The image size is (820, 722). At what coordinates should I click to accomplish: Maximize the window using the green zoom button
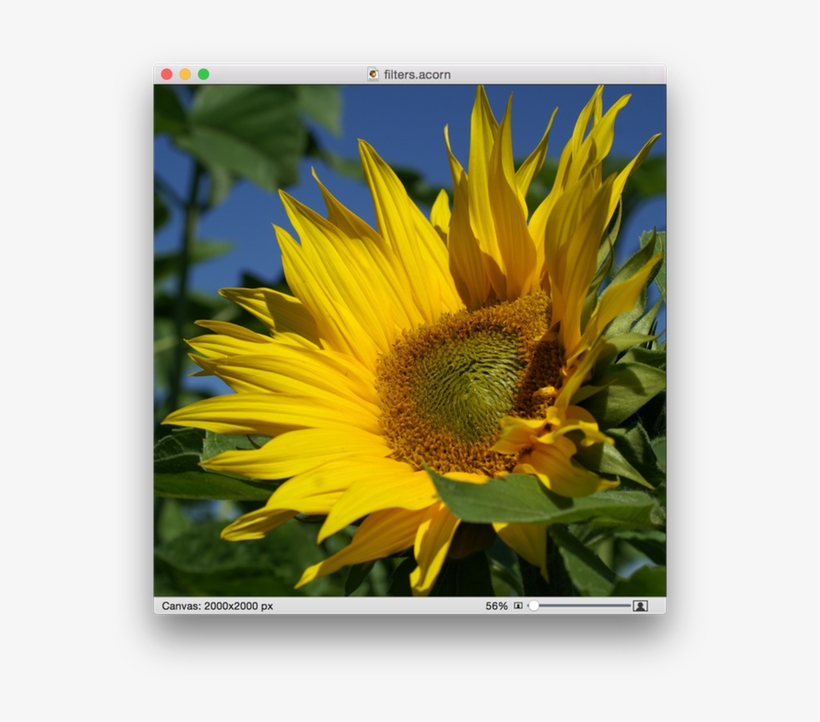click(x=203, y=73)
